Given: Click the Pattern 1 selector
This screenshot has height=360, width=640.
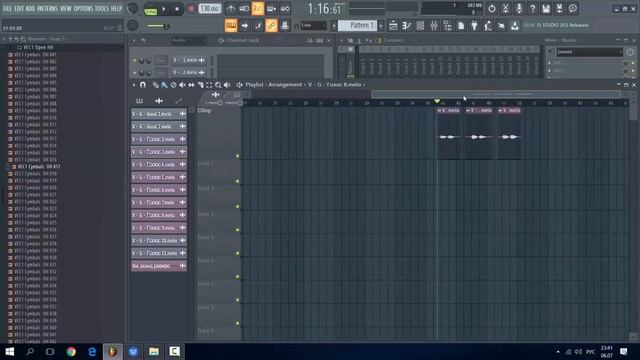Looking at the screenshot, I should tap(358, 25).
